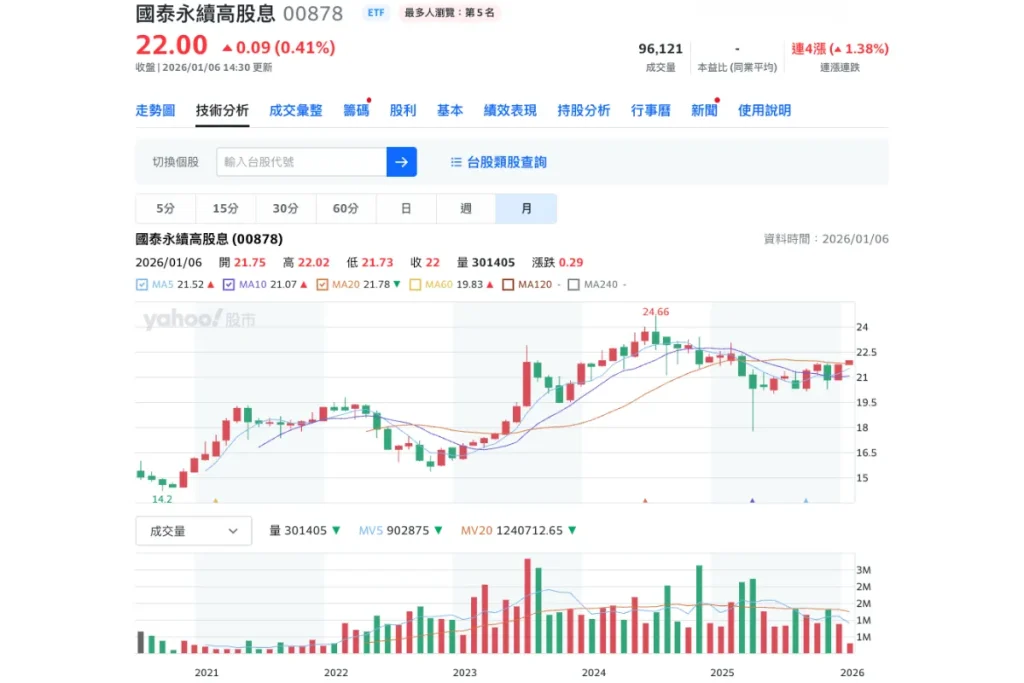Screen dimensions: 1024x683
Task: Click the 14.2 low price label
Action: (x=162, y=499)
